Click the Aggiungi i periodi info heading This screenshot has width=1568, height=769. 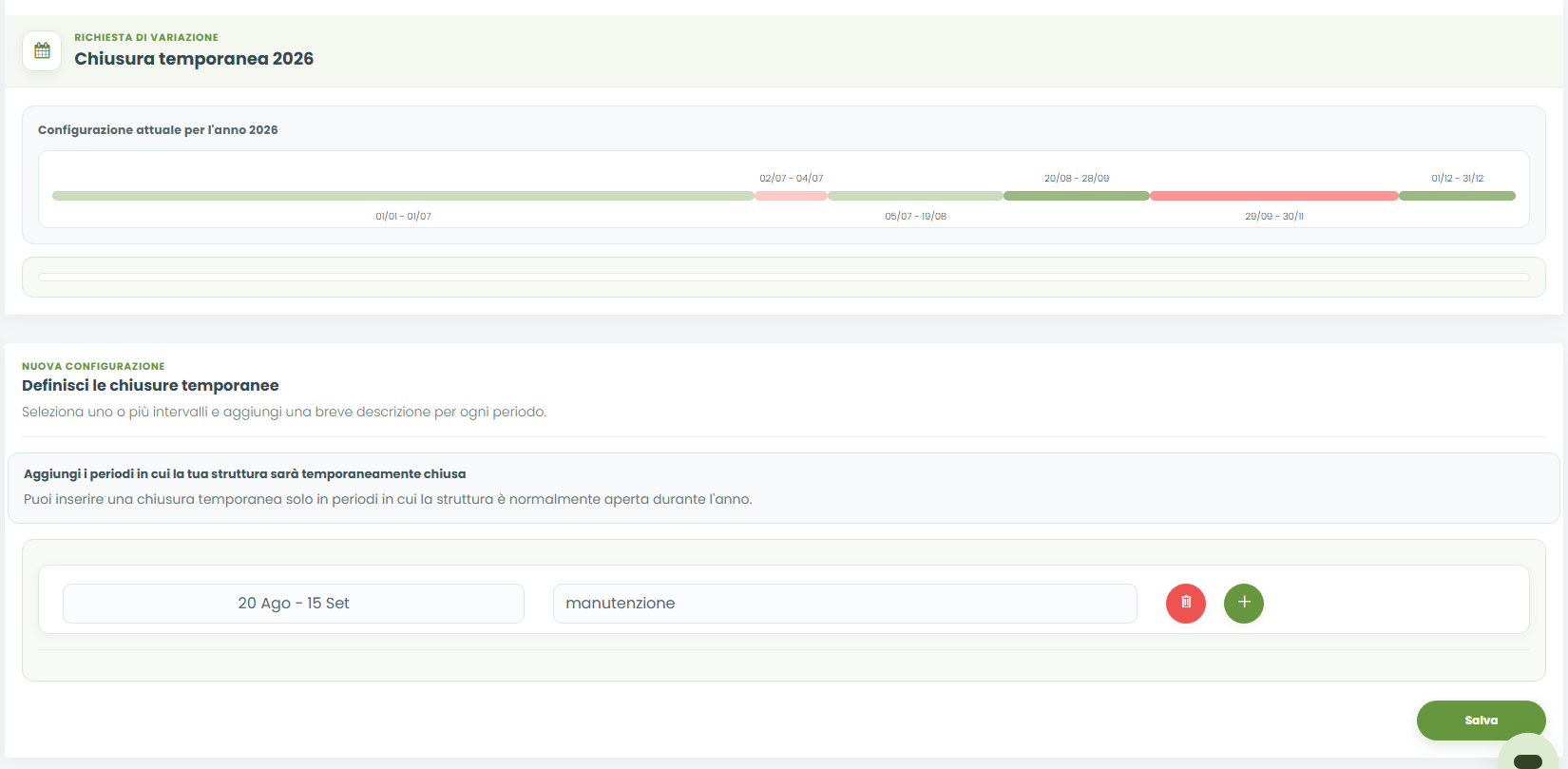[245, 473]
